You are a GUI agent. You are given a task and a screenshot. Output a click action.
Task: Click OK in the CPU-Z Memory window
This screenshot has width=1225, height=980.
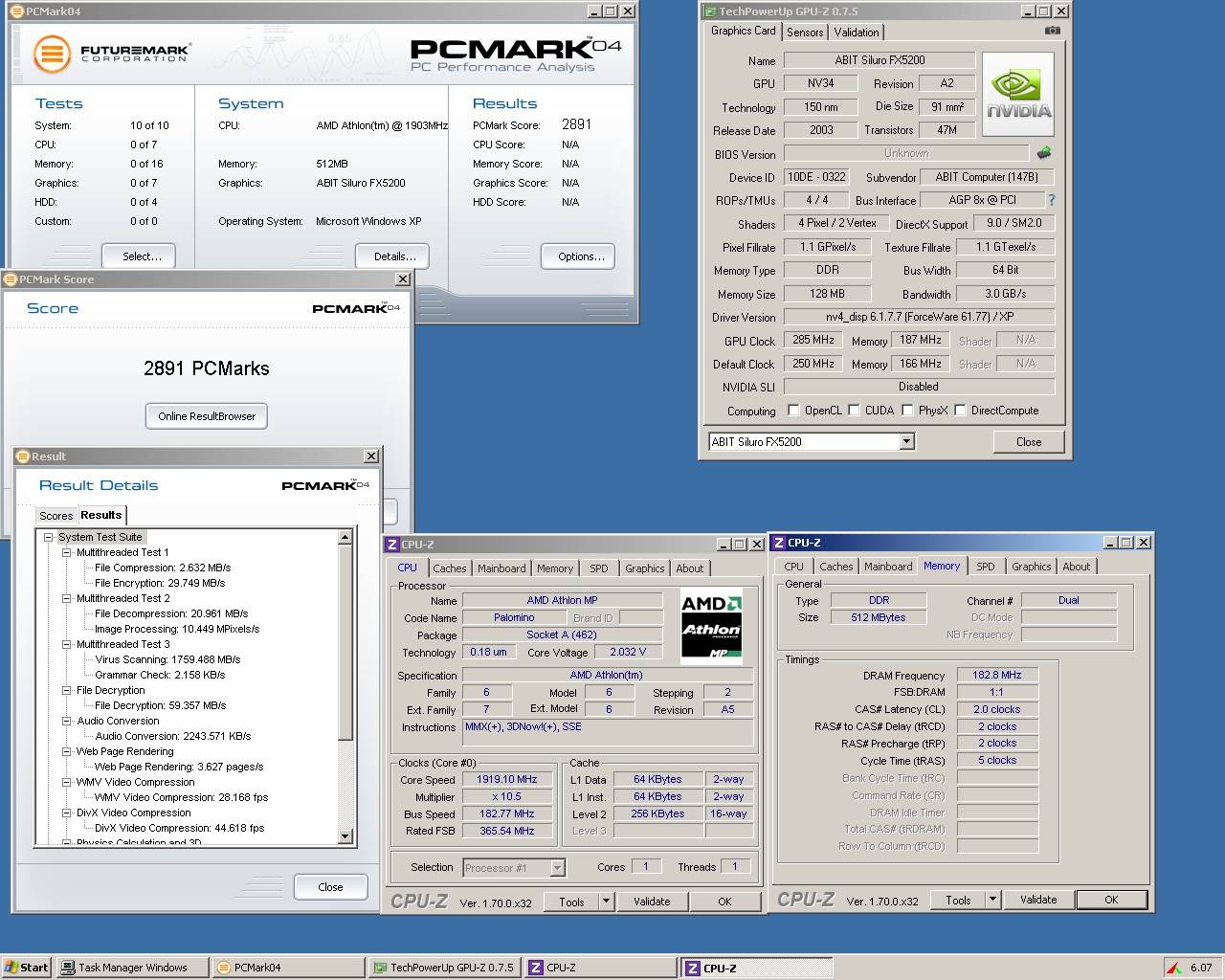1111,900
